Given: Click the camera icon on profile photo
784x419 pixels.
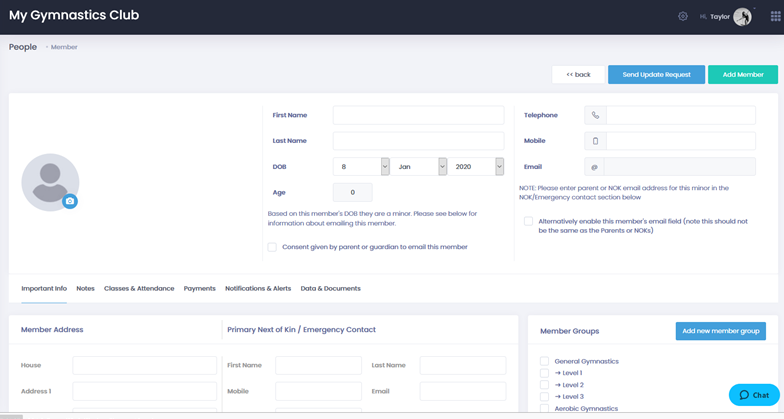Looking at the screenshot, I should pos(70,201).
